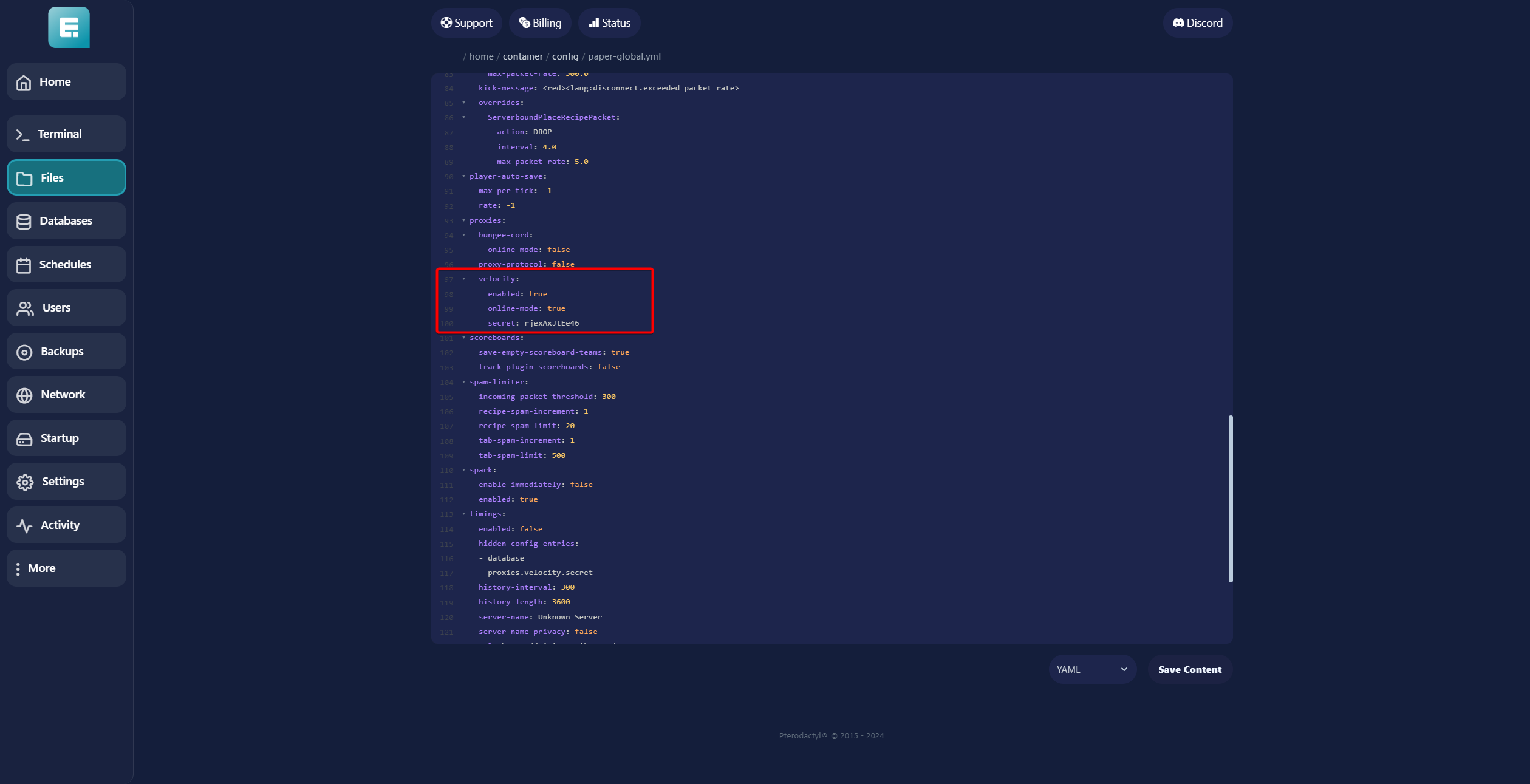Click the Schedules calendar icon
Viewport: 1530px width, 784px height.
[x=24, y=265]
